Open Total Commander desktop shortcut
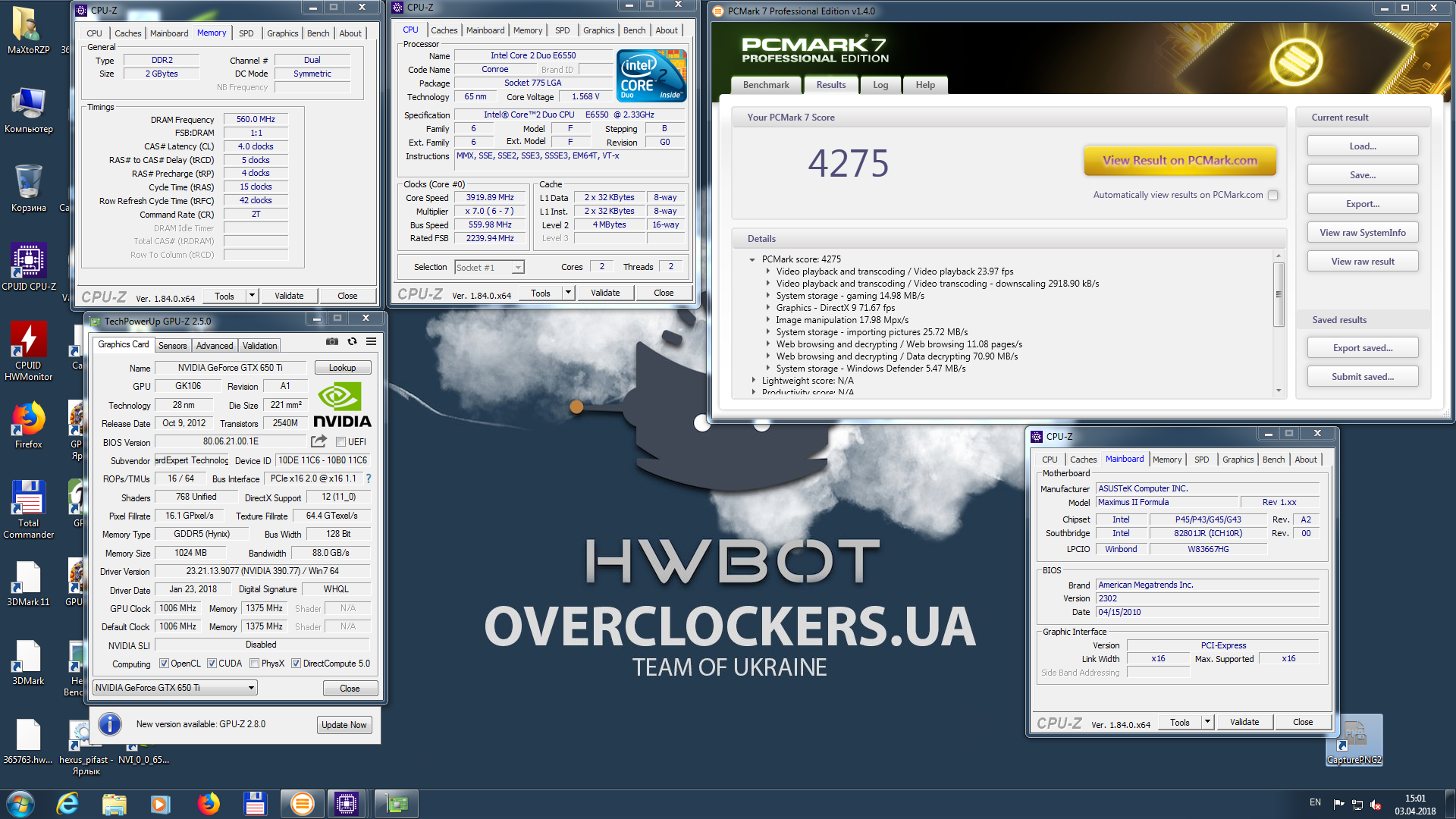 (29, 510)
